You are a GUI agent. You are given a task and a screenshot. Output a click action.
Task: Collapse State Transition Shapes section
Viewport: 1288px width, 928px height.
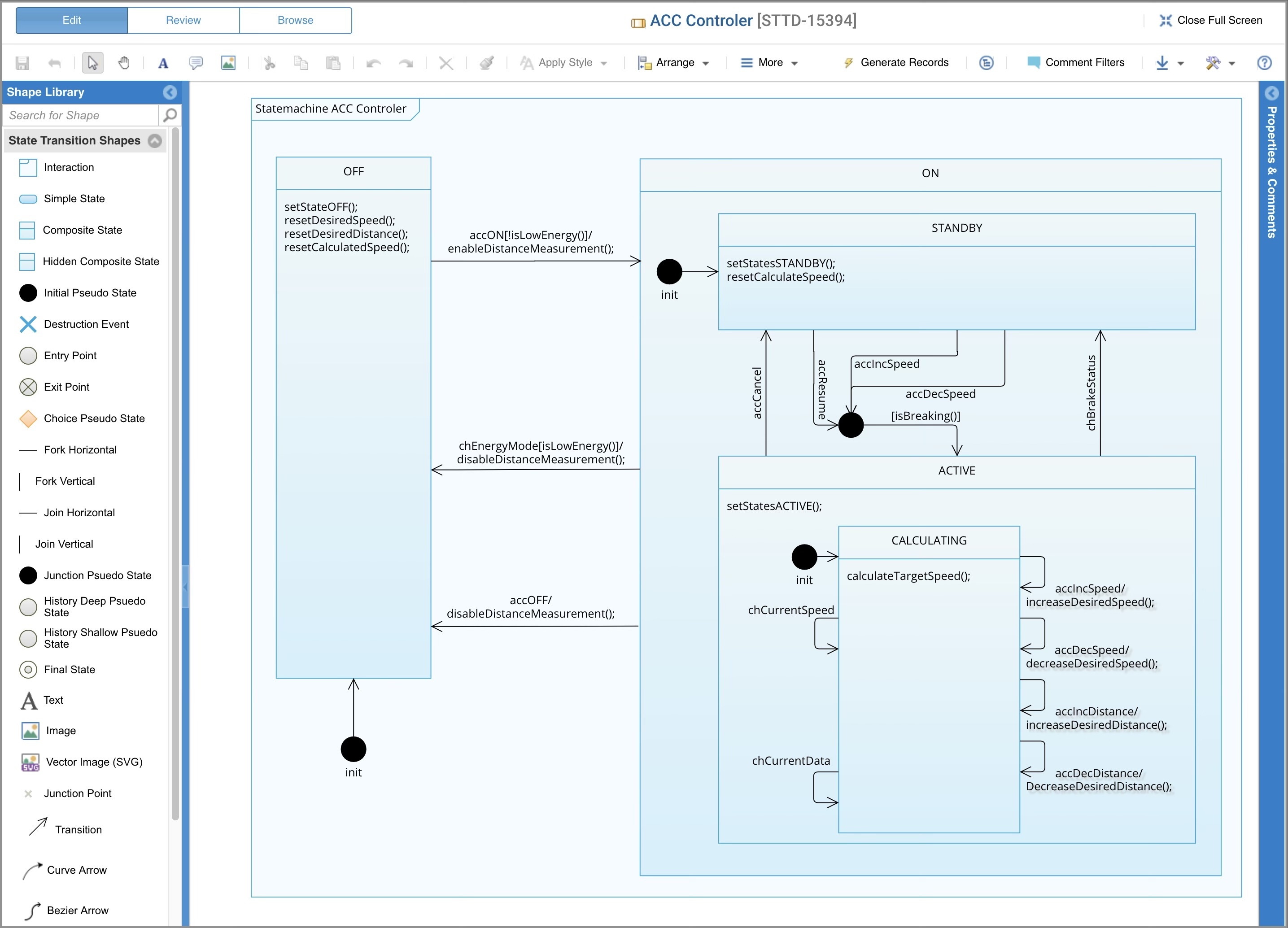click(x=155, y=140)
